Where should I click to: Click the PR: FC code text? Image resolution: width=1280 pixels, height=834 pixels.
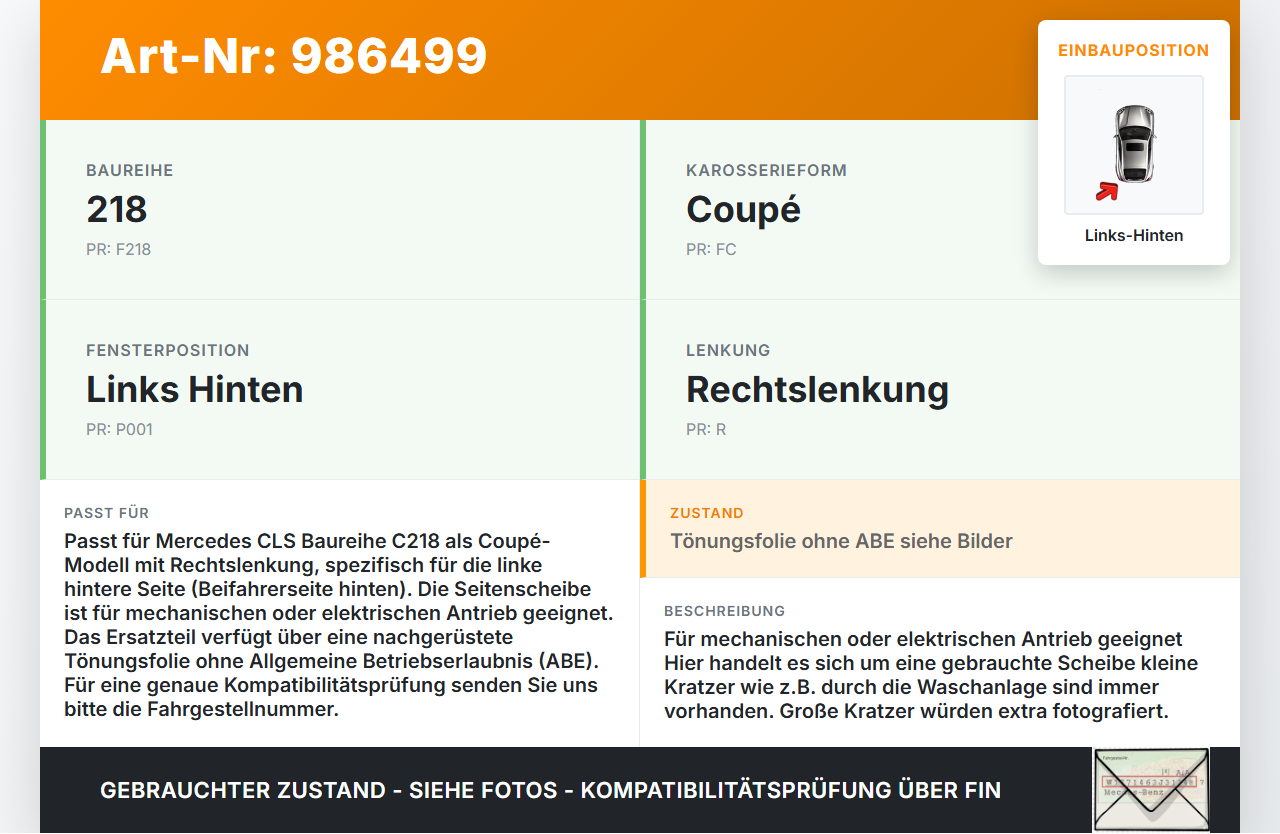click(711, 250)
